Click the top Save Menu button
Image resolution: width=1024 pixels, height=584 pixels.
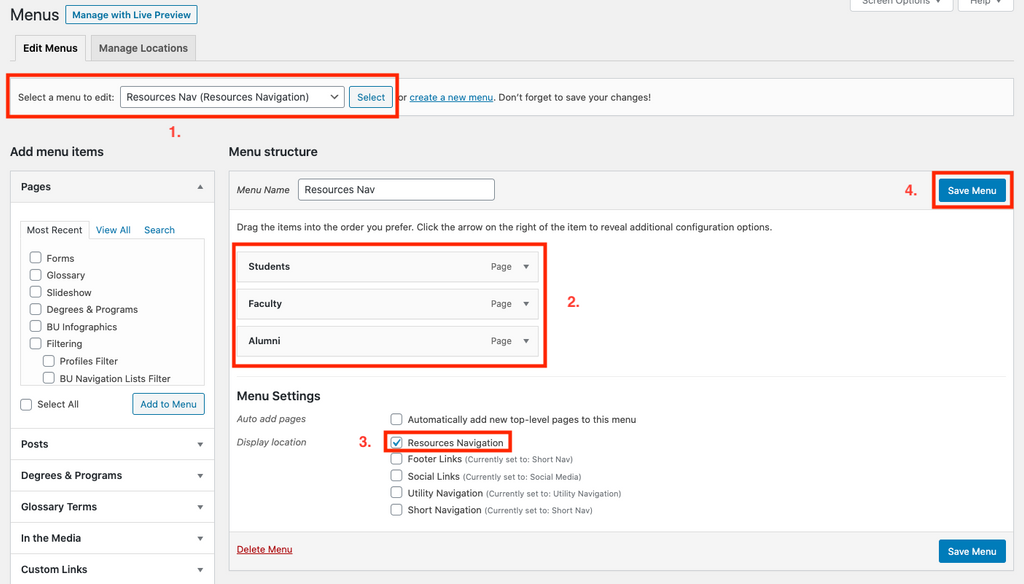coord(971,190)
